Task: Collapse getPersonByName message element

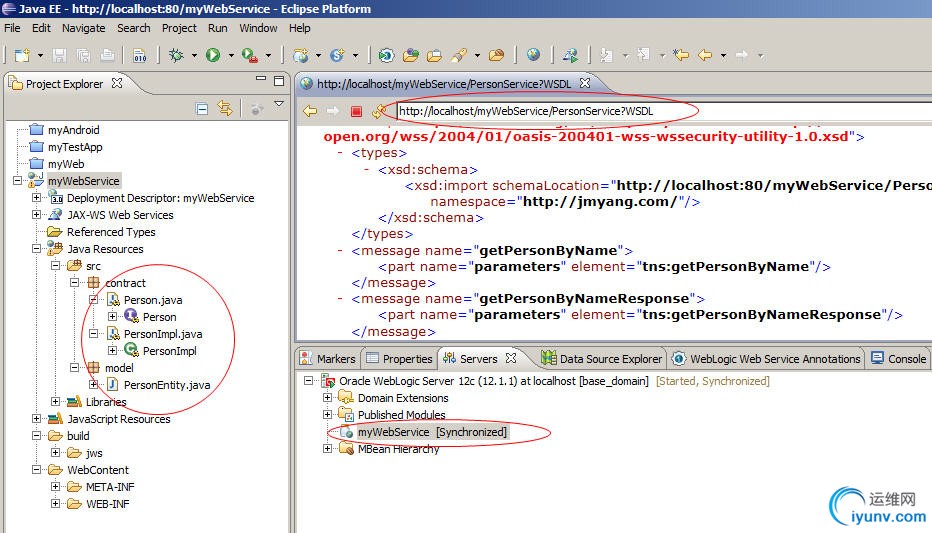Action: [x=340, y=250]
